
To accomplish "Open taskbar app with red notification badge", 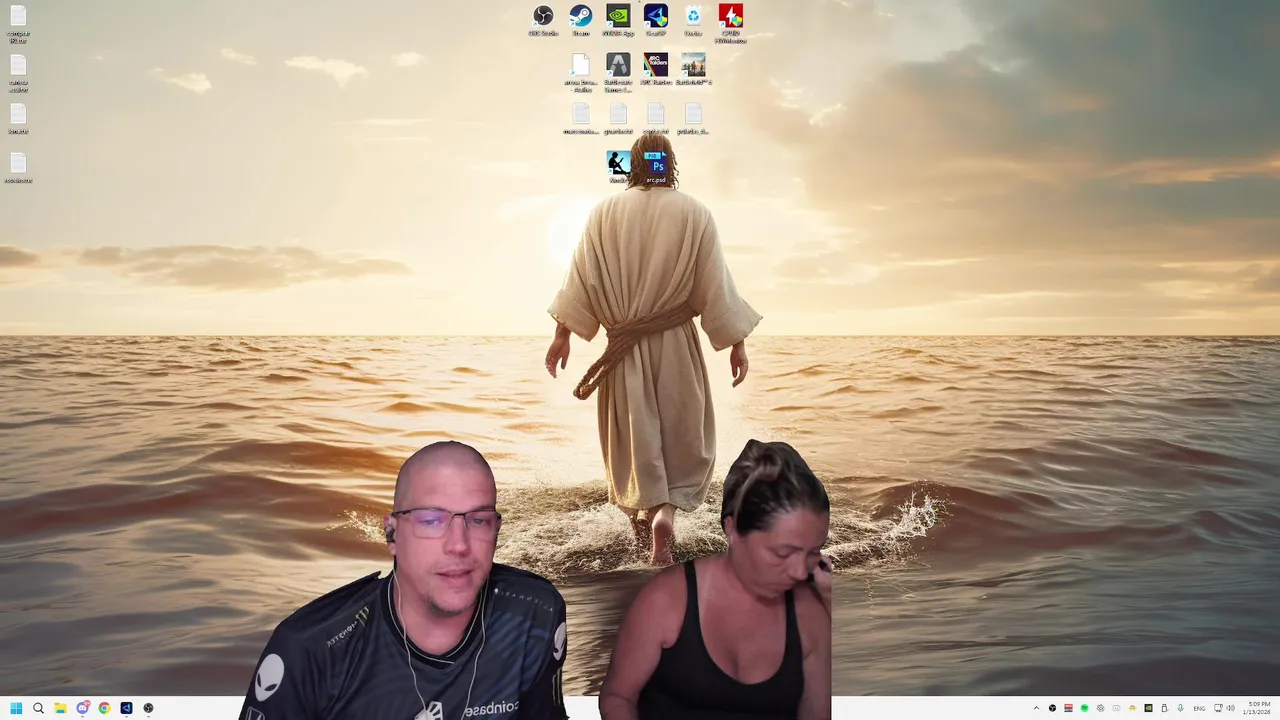I will 82,708.
